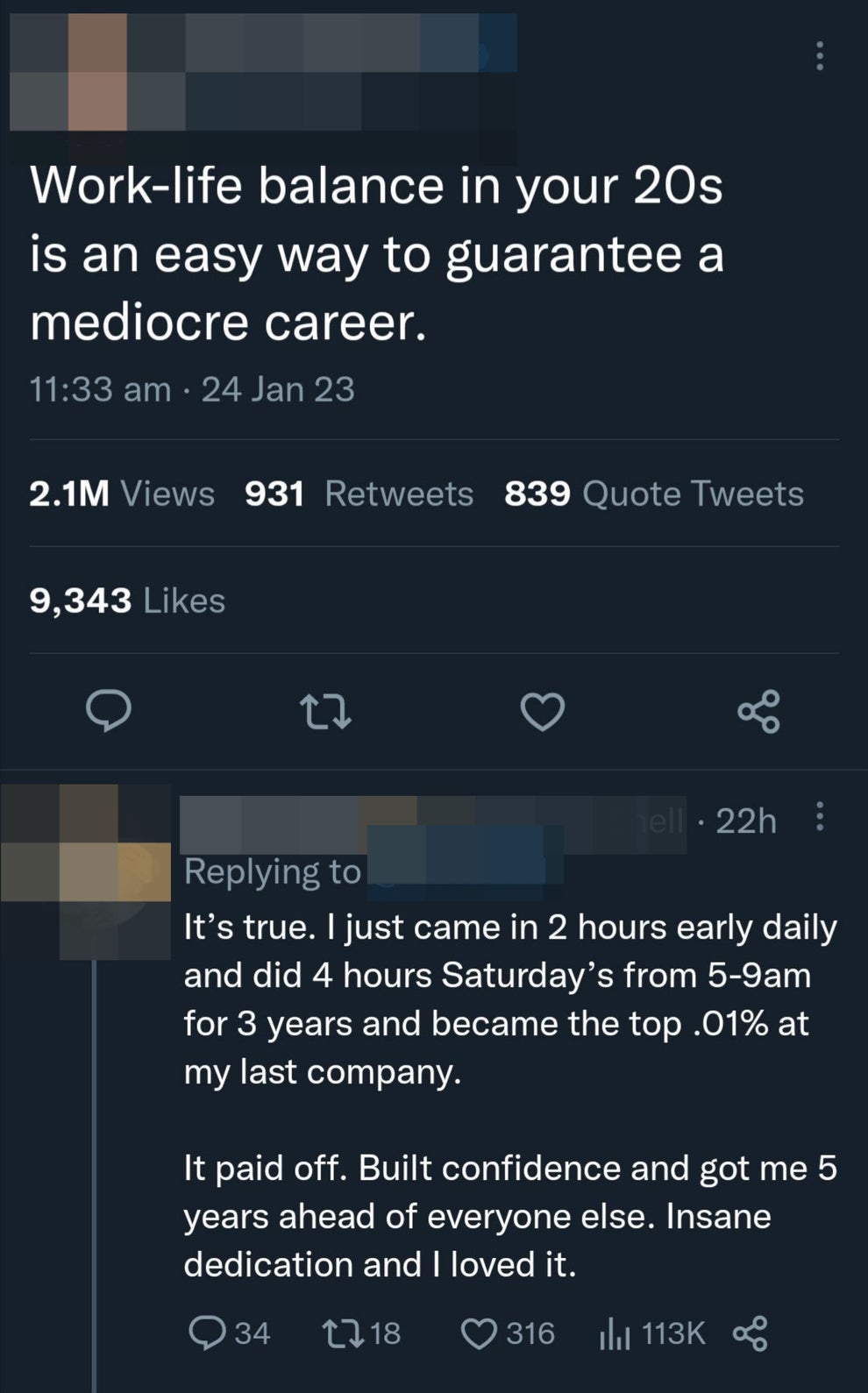View the 9,343 Likes list
Screen dimensions: 868x1393
coord(126,601)
